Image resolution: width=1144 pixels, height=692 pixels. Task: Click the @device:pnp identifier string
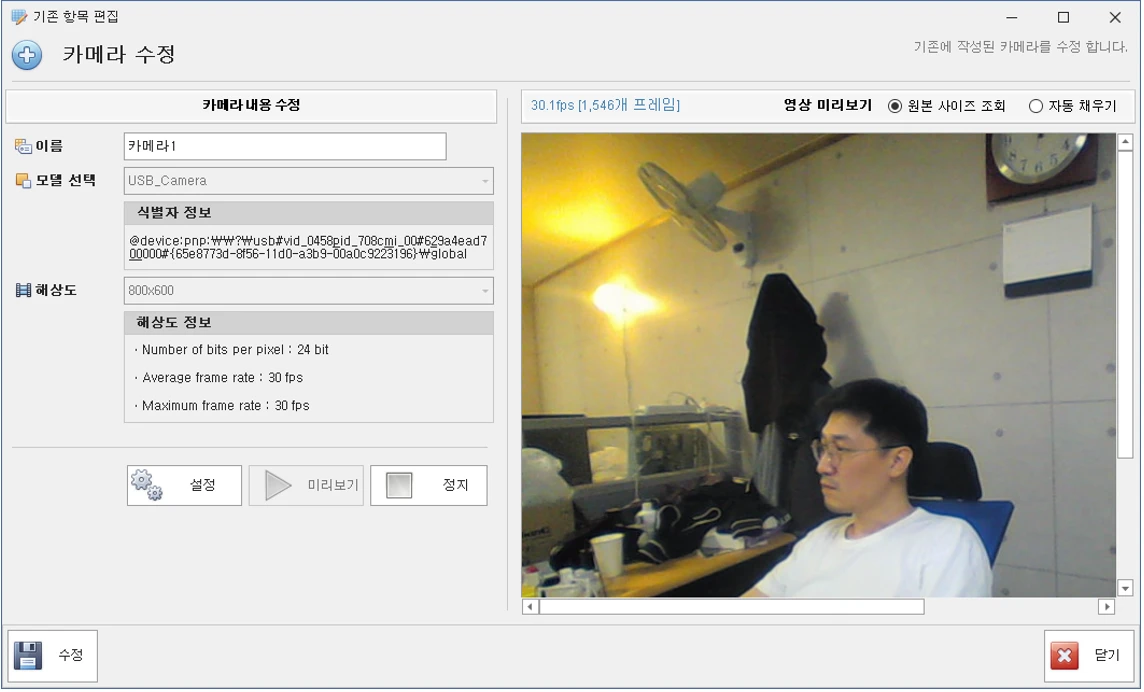tap(308, 247)
